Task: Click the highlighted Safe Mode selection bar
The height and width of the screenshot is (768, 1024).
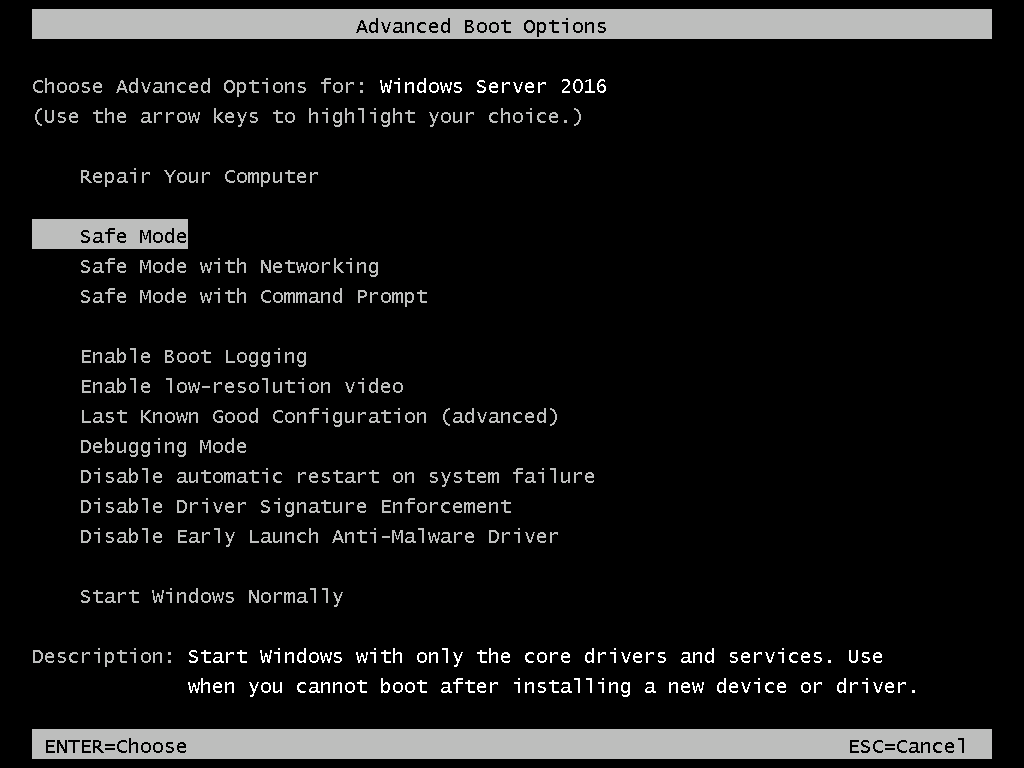Action: click(x=110, y=235)
